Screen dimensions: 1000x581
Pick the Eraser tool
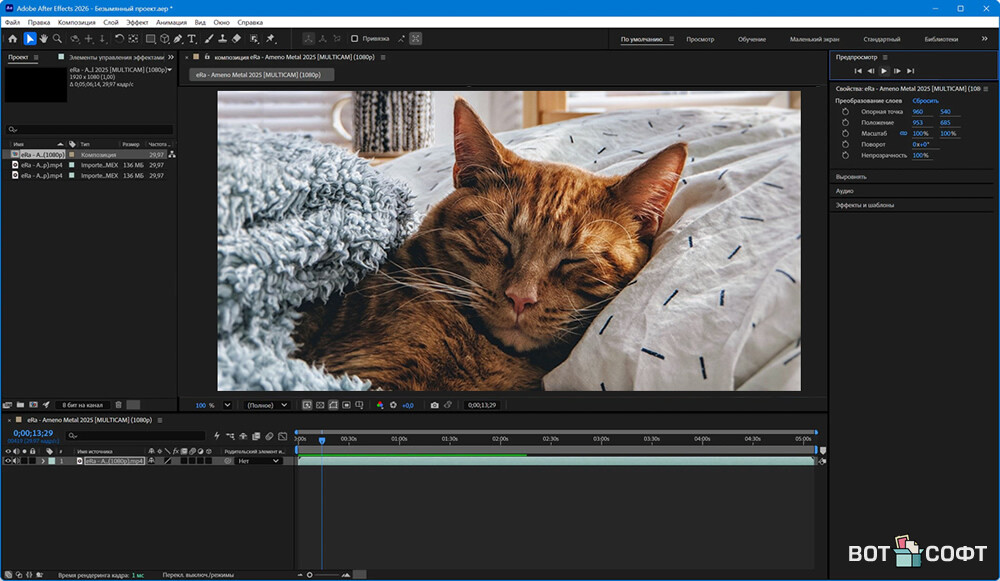coord(237,39)
